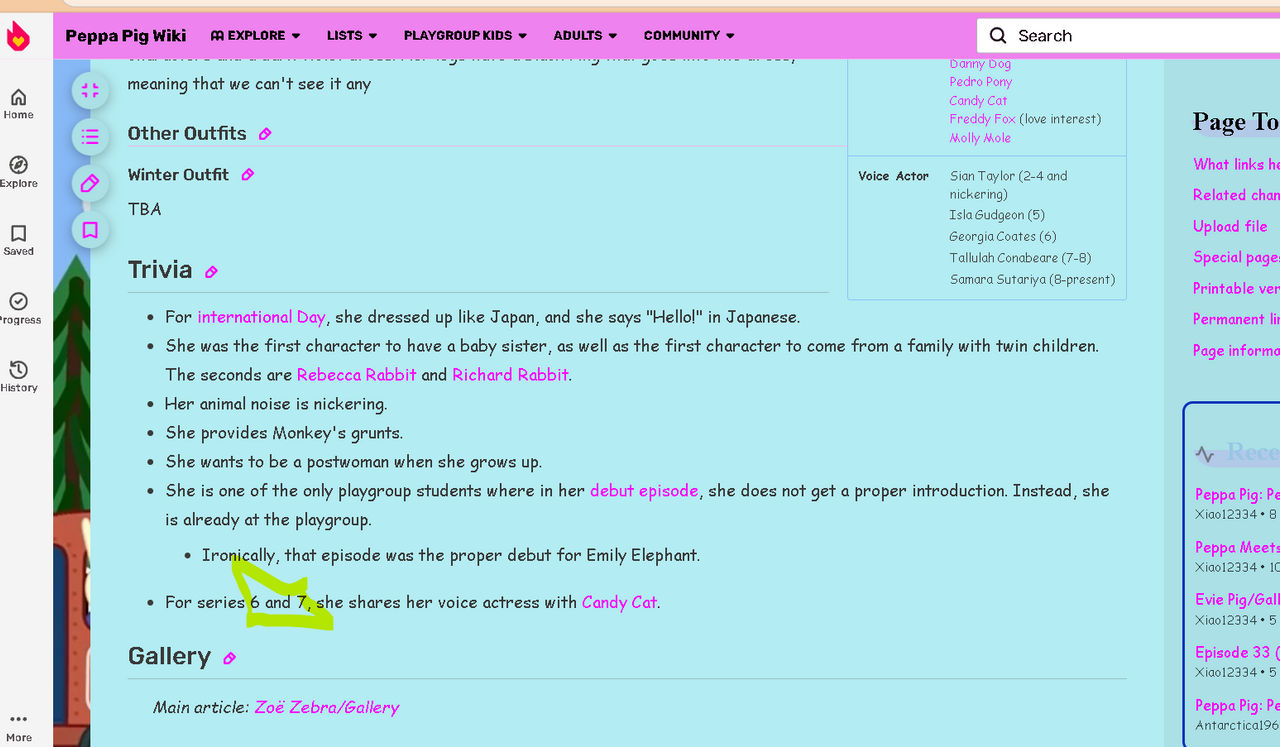Open the Page information tool
Screen dimensions: 1280x747
coord(1236,350)
